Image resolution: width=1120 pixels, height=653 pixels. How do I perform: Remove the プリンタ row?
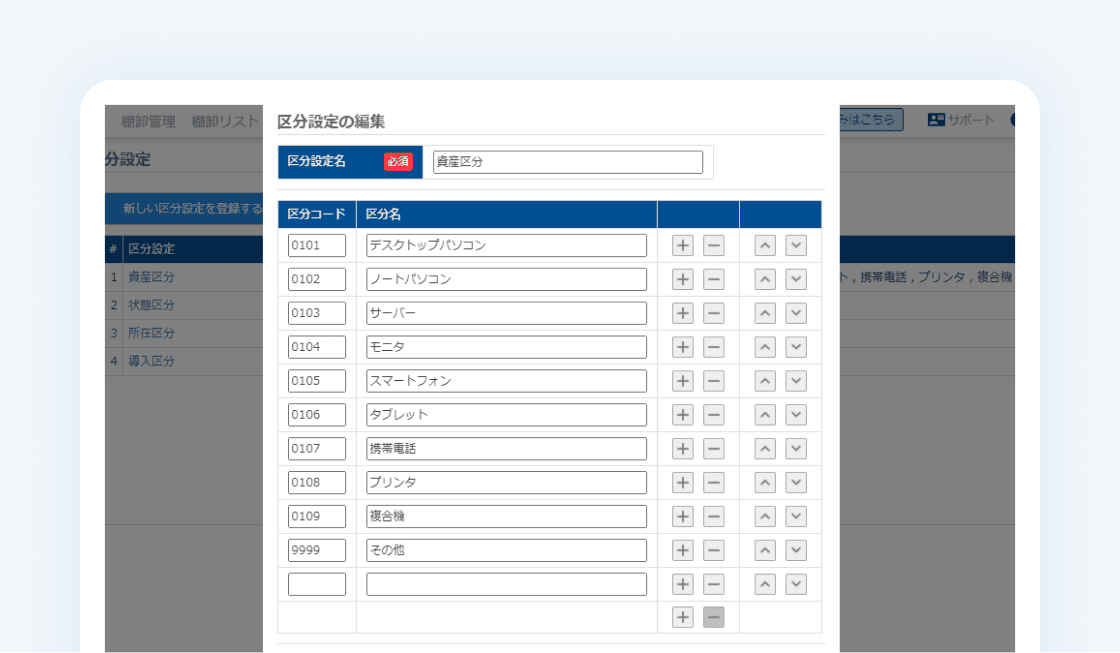[x=714, y=482]
